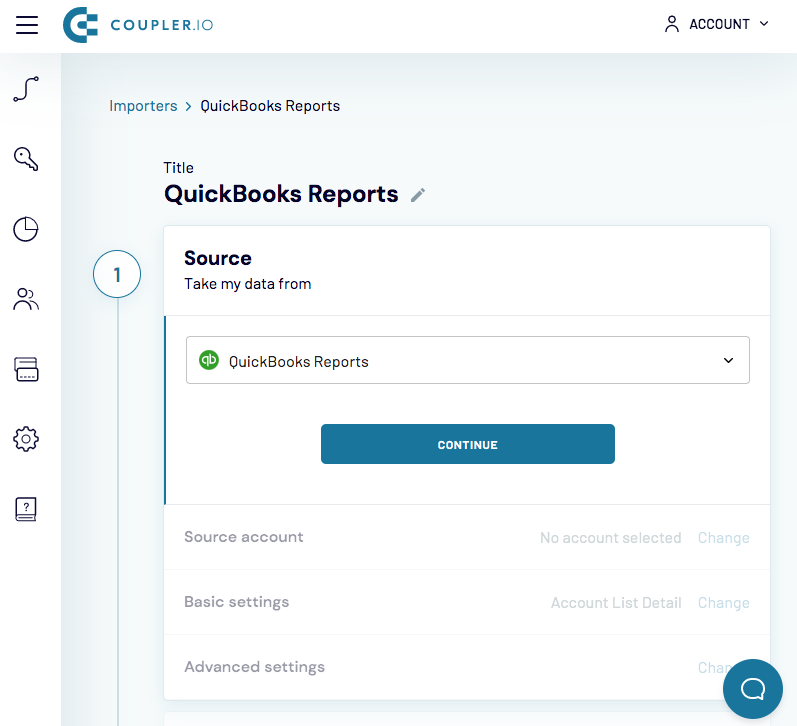This screenshot has width=797, height=726.
Task: Edit title with the pencil icon
Action: [x=418, y=195]
